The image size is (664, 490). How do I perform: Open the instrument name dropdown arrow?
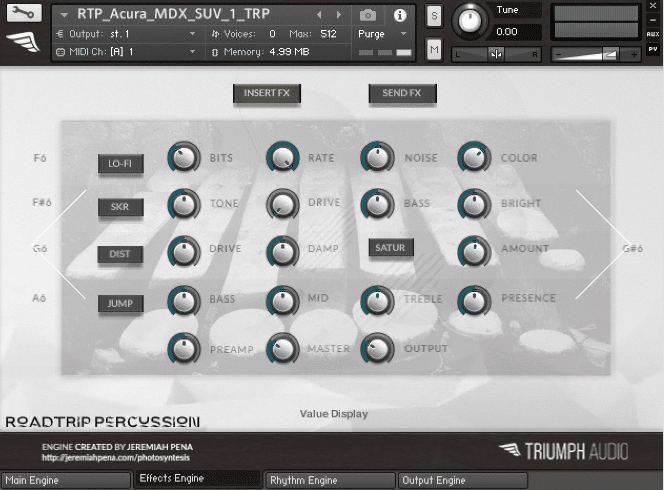(x=64, y=15)
